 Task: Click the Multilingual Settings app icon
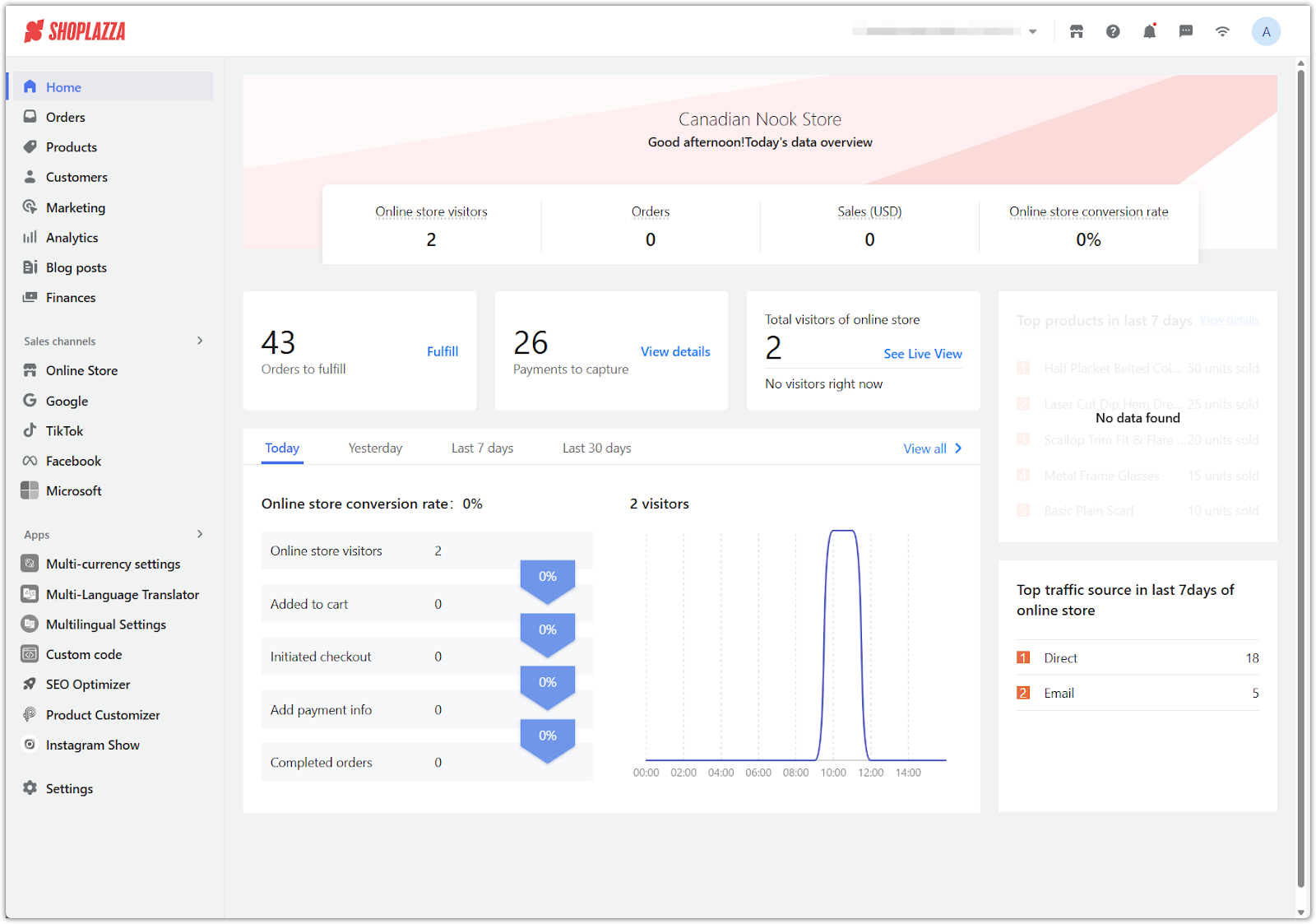[30, 624]
